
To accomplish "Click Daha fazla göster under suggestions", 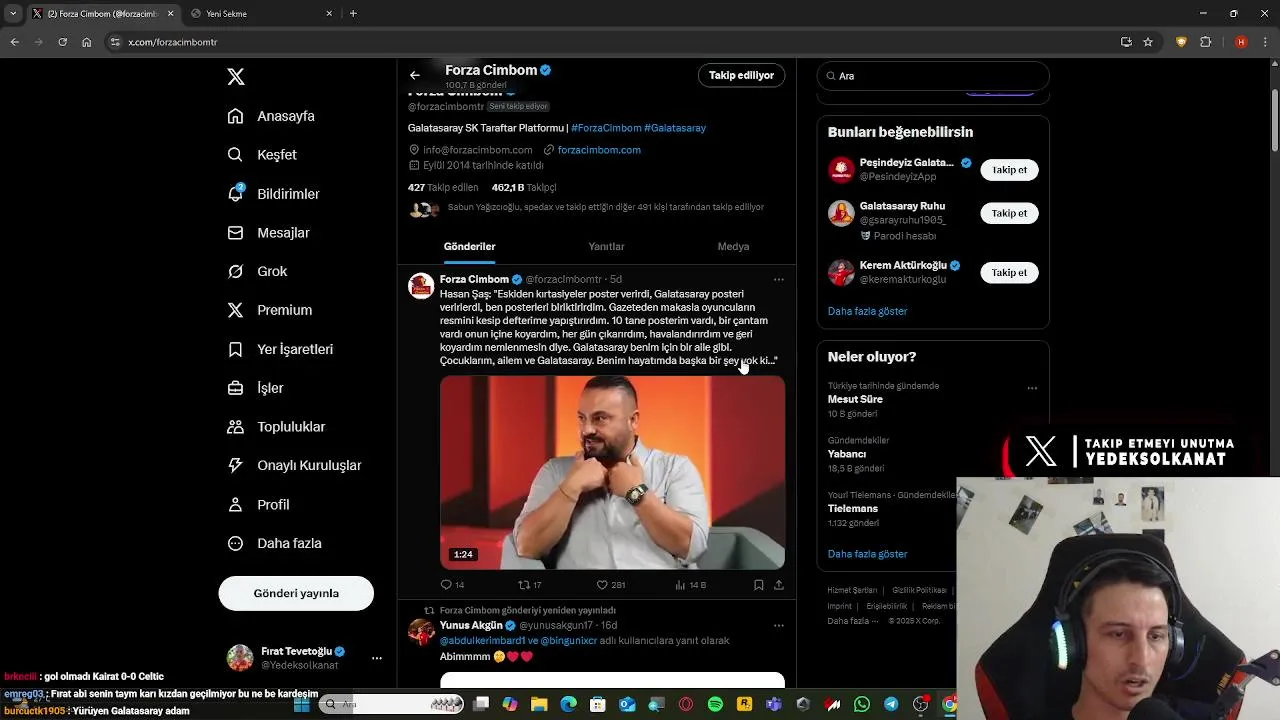I will pyautogui.click(x=867, y=312).
